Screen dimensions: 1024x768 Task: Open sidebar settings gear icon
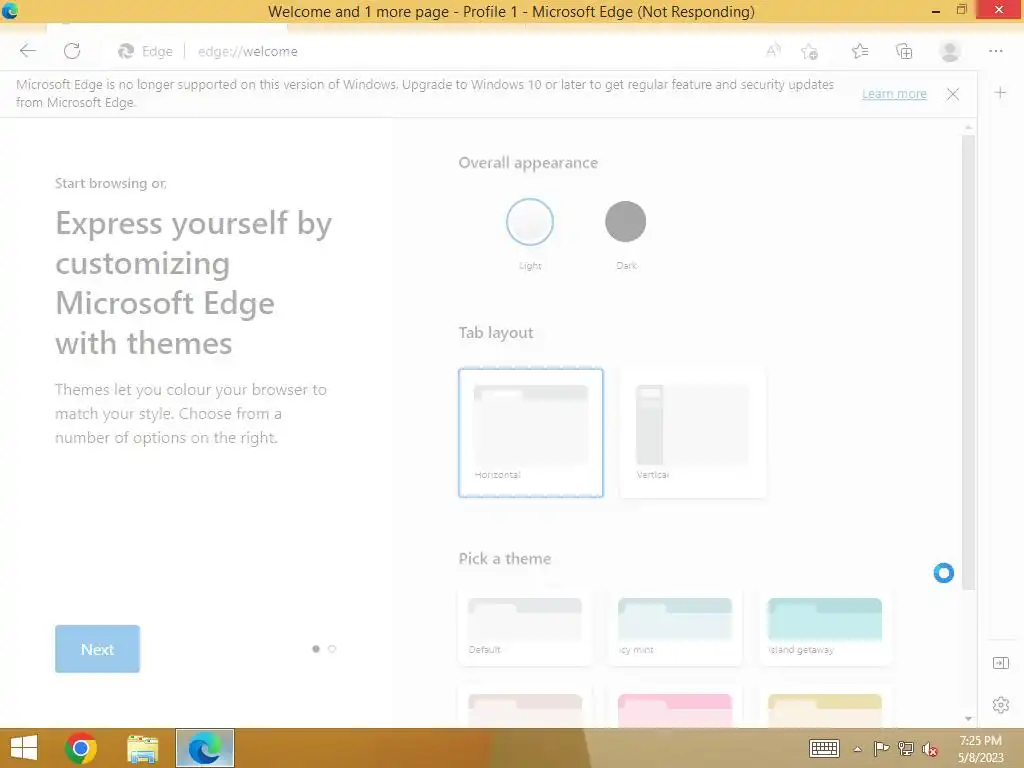[x=1000, y=705]
